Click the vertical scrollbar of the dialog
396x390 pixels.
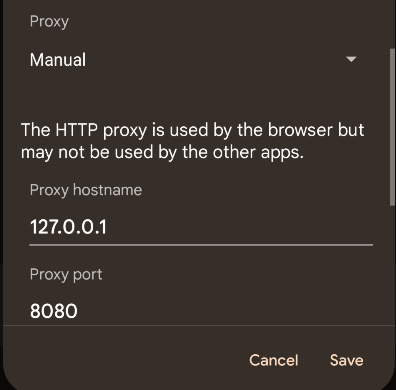392,128
